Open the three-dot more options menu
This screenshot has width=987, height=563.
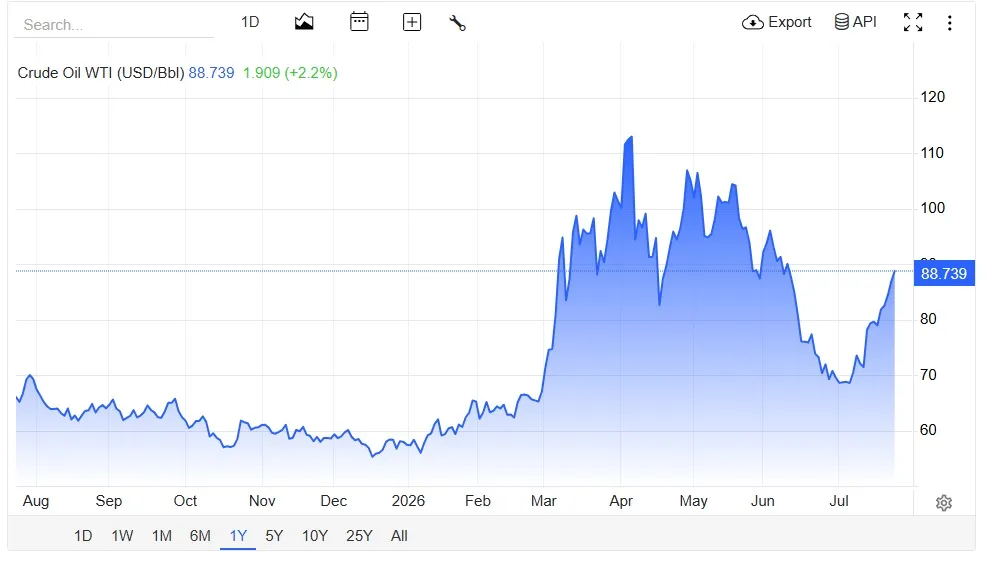[949, 23]
